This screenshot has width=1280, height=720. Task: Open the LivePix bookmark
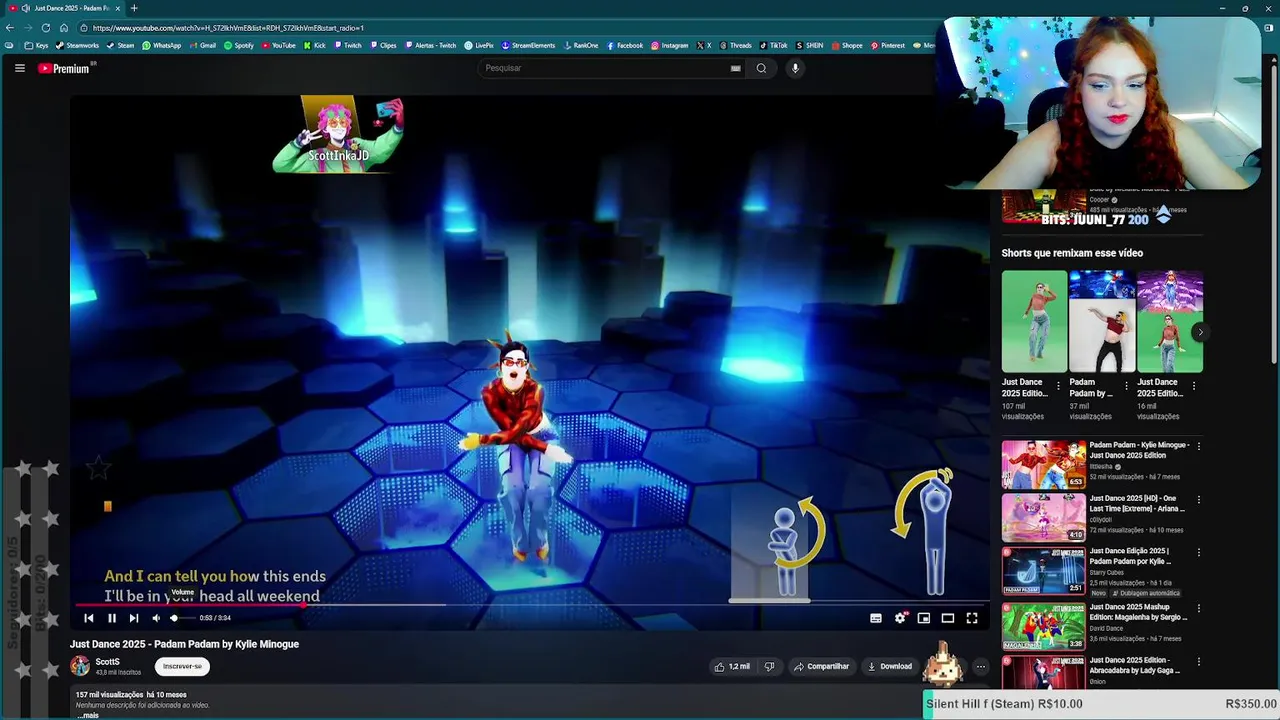(479, 45)
